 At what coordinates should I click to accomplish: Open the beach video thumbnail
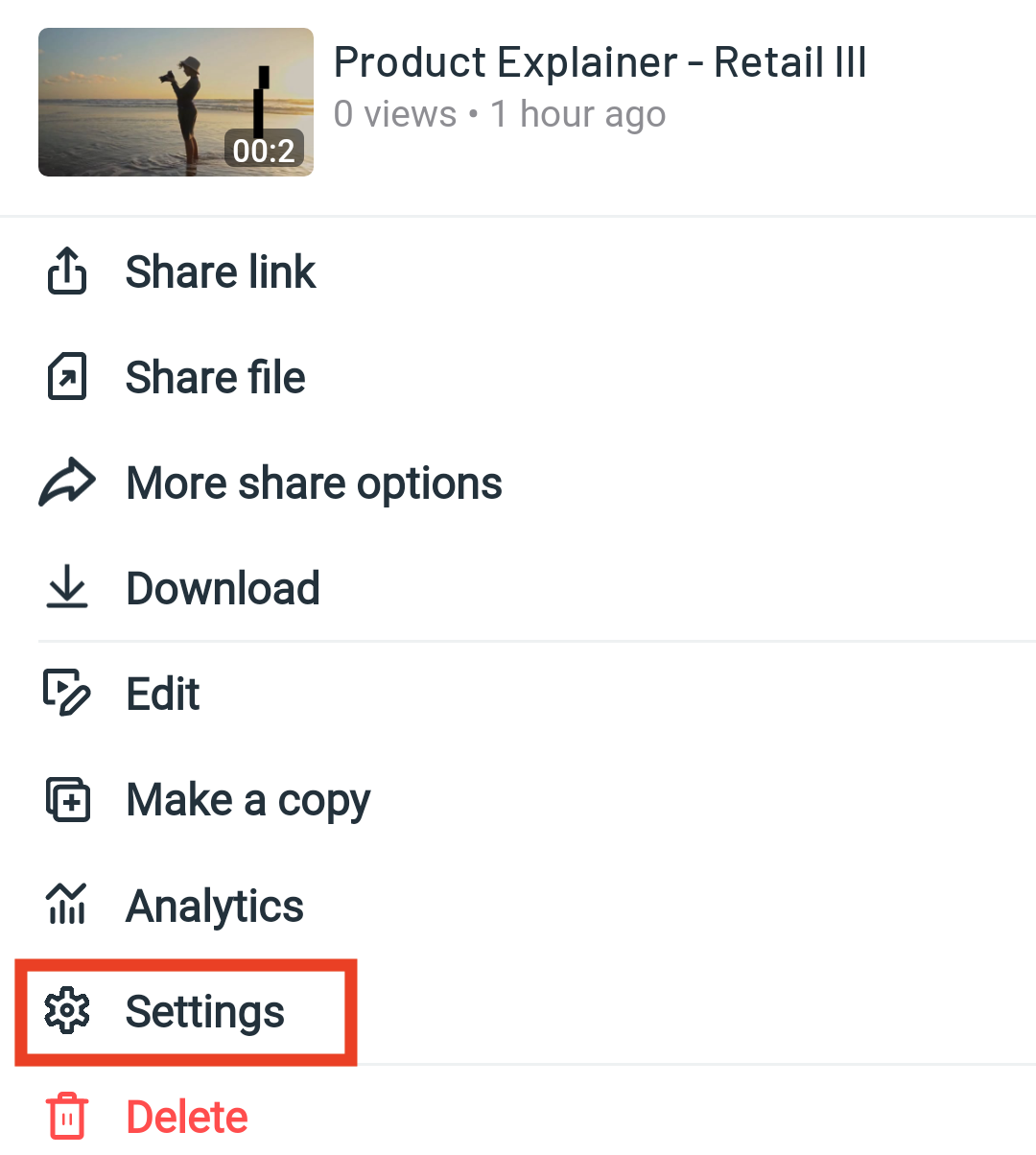(176, 102)
